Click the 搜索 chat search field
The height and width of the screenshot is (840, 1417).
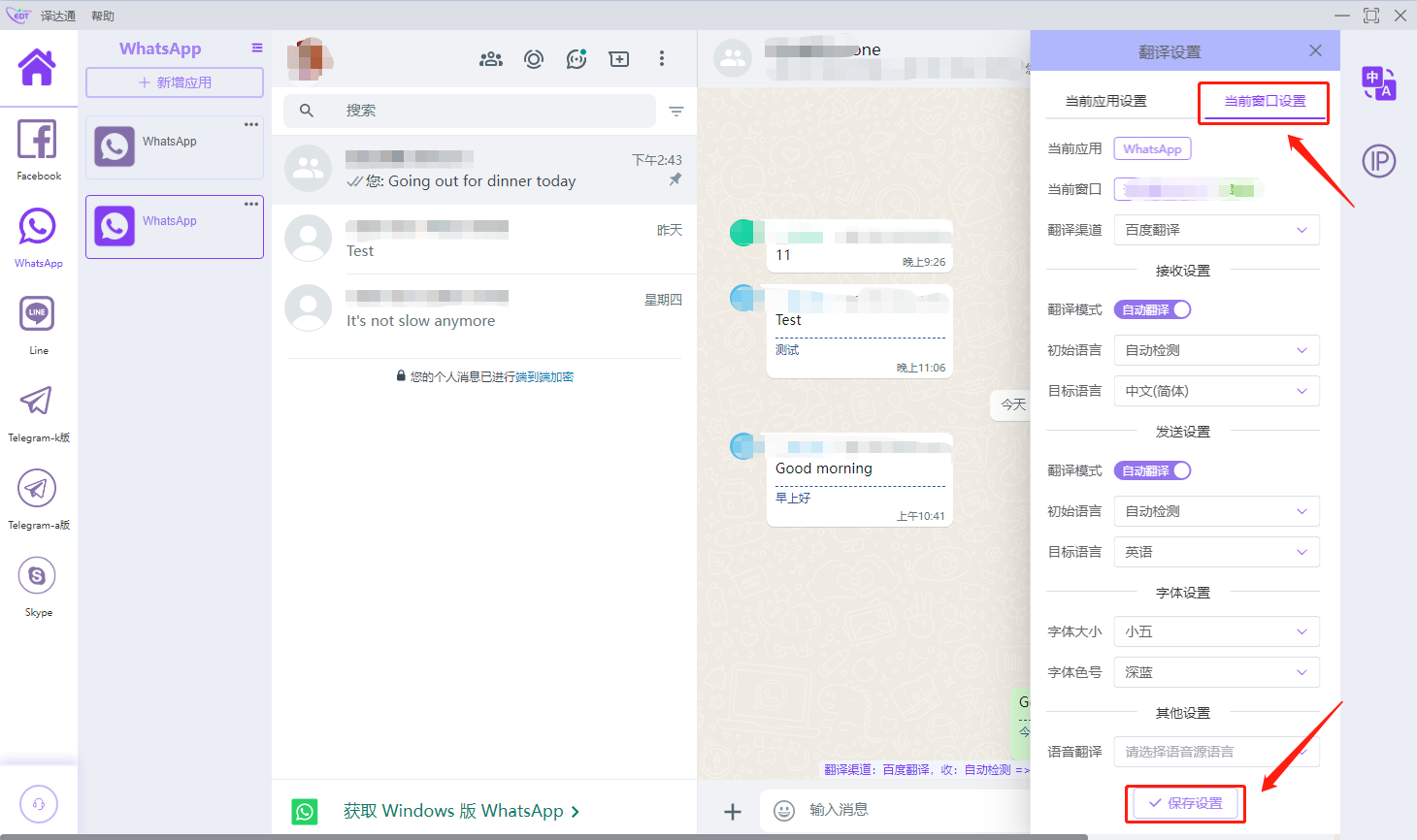pyautogui.click(x=485, y=111)
